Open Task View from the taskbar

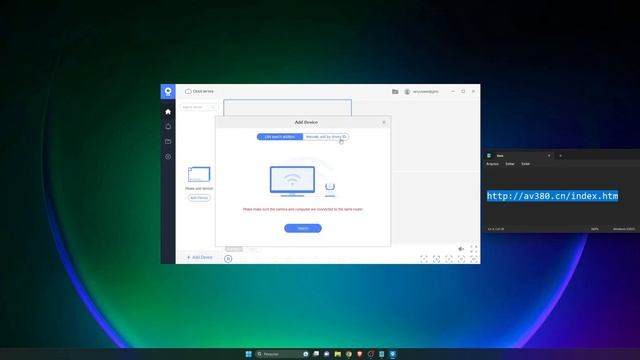click(x=316, y=354)
